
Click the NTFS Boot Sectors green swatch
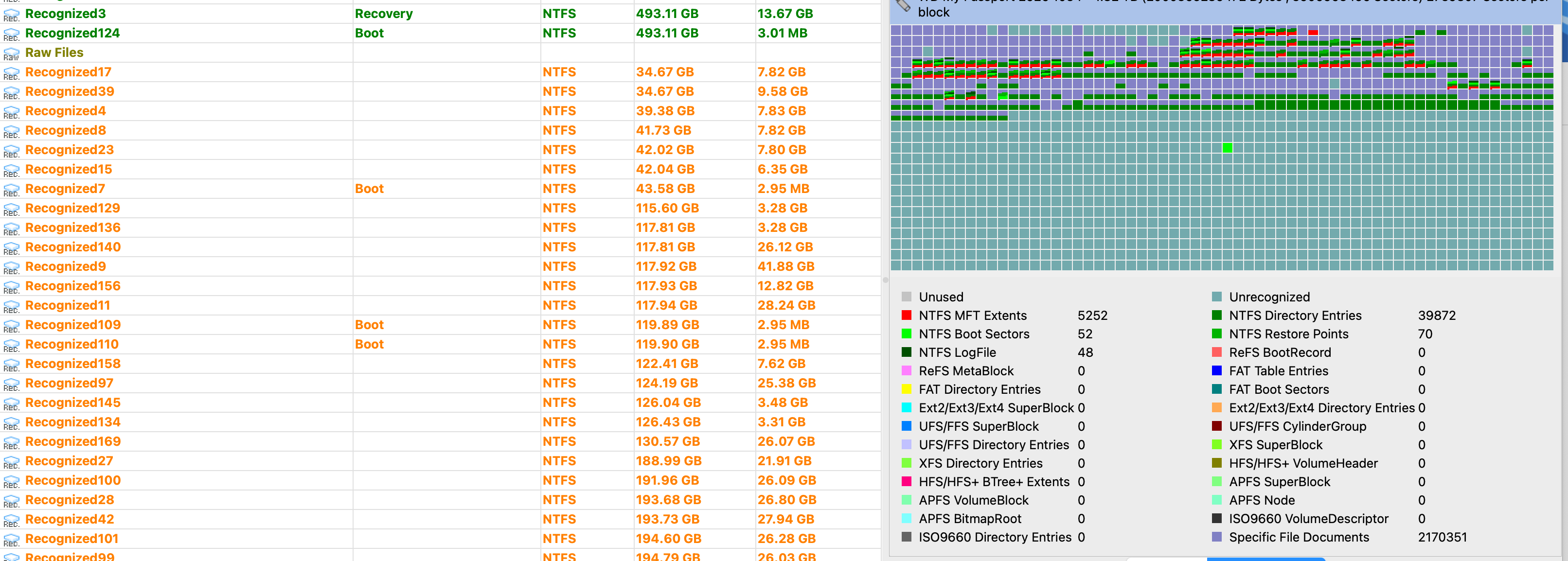click(x=907, y=333)
